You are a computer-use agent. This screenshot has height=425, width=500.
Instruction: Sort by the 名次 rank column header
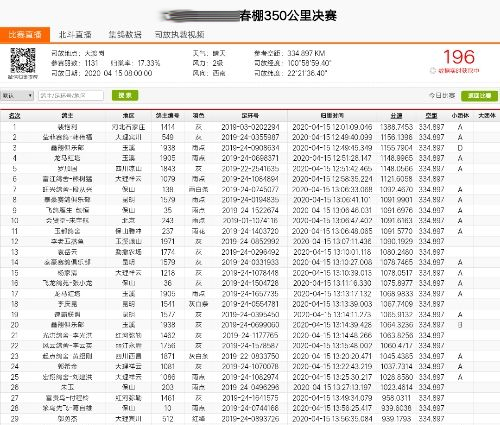[x=14, y=116]
